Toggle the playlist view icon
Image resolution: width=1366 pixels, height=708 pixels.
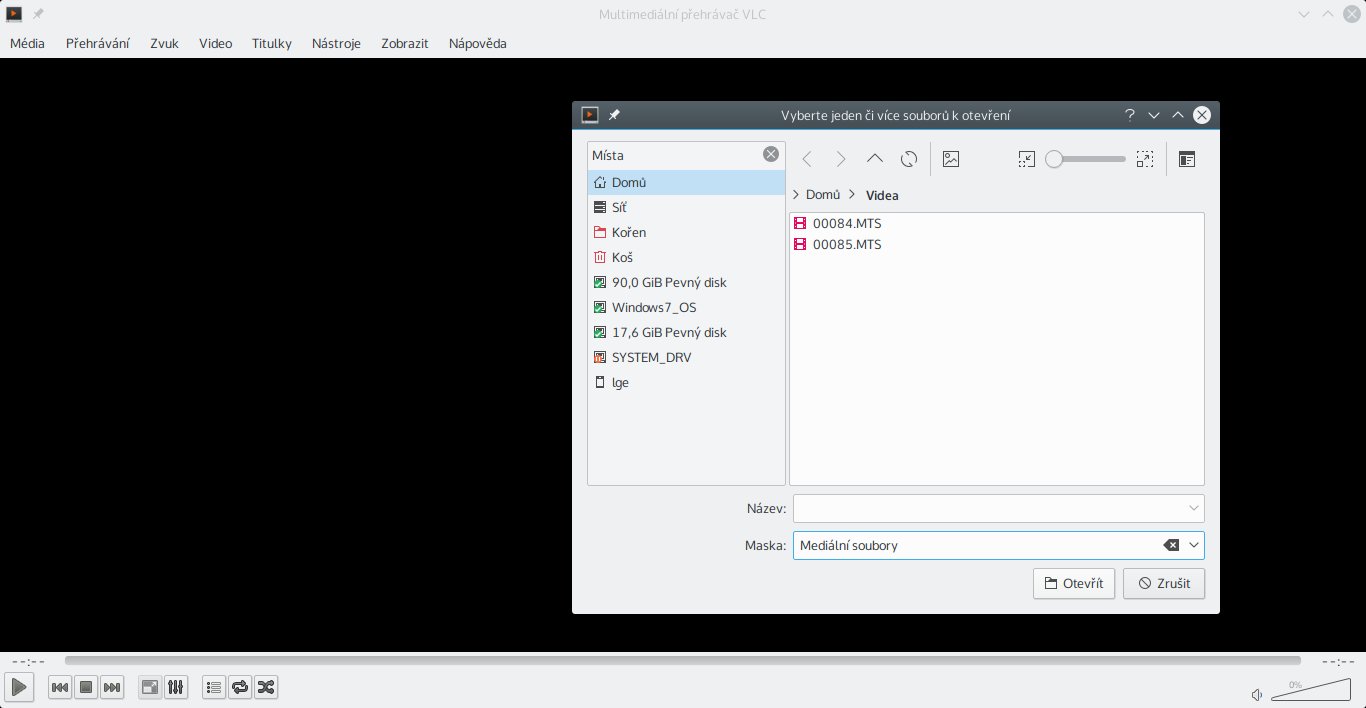[x=213, y=687]
